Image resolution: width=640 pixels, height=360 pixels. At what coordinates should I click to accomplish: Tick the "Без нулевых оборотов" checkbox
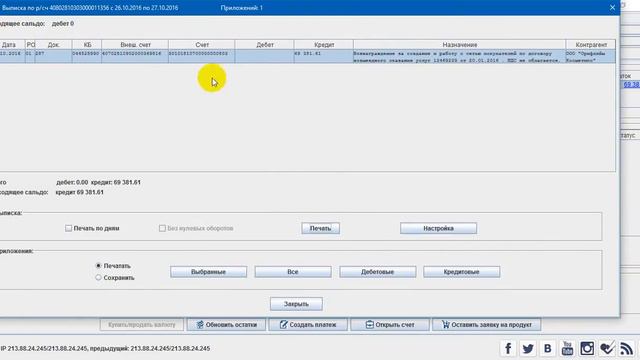(x=162, y=228)
